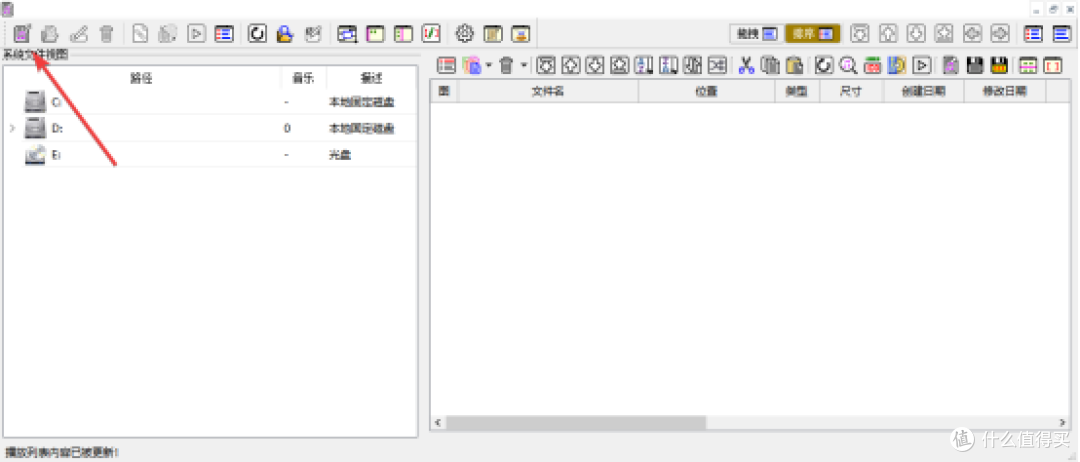The height and width of the screenshot is (462, 1080).
Task: Select the C: drive row
Action: (210, 102)
